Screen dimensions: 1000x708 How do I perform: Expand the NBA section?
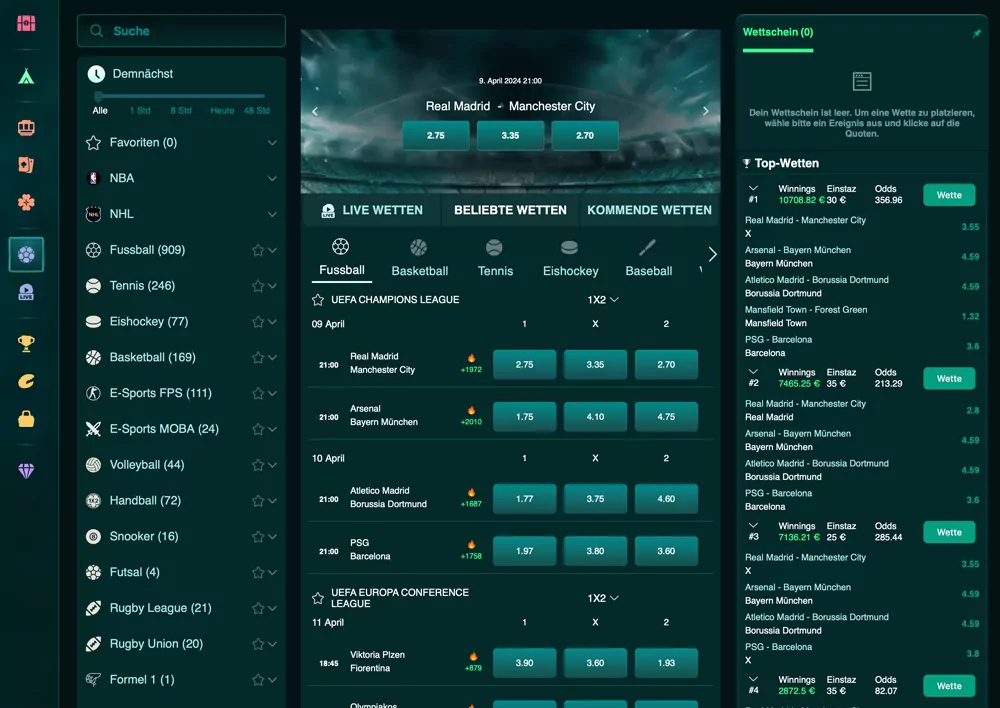coord(272,178)
